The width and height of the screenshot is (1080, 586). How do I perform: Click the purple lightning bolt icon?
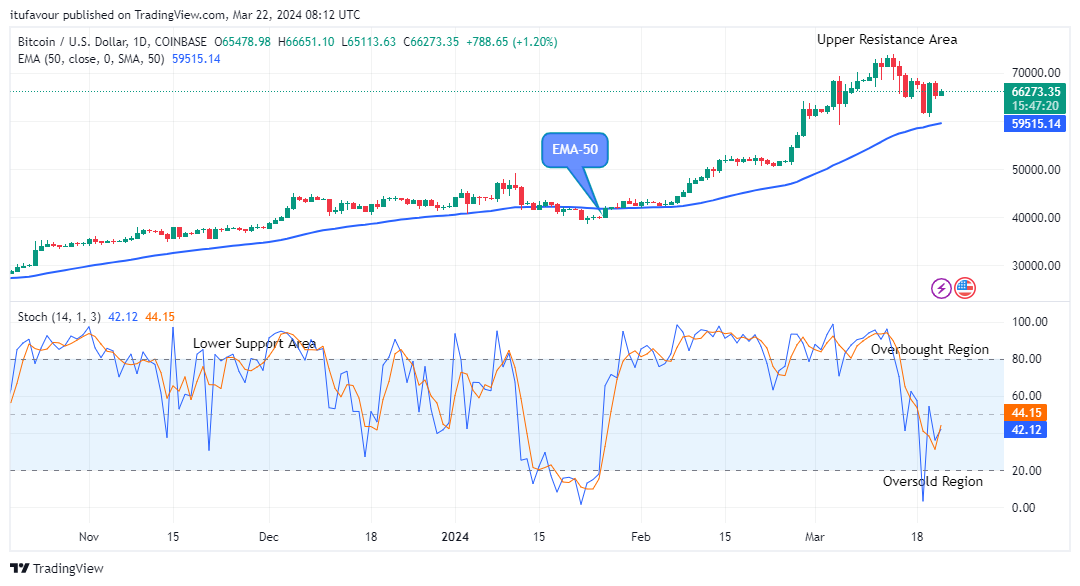point(941,288)
